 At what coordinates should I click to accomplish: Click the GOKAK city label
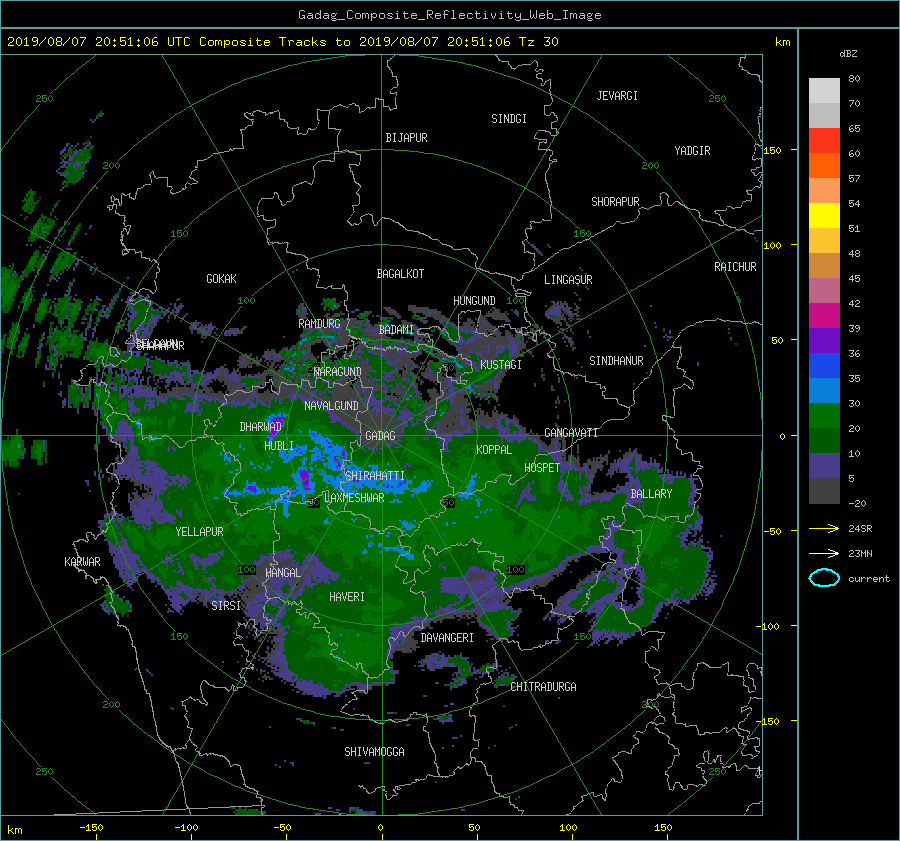point(221,279)
